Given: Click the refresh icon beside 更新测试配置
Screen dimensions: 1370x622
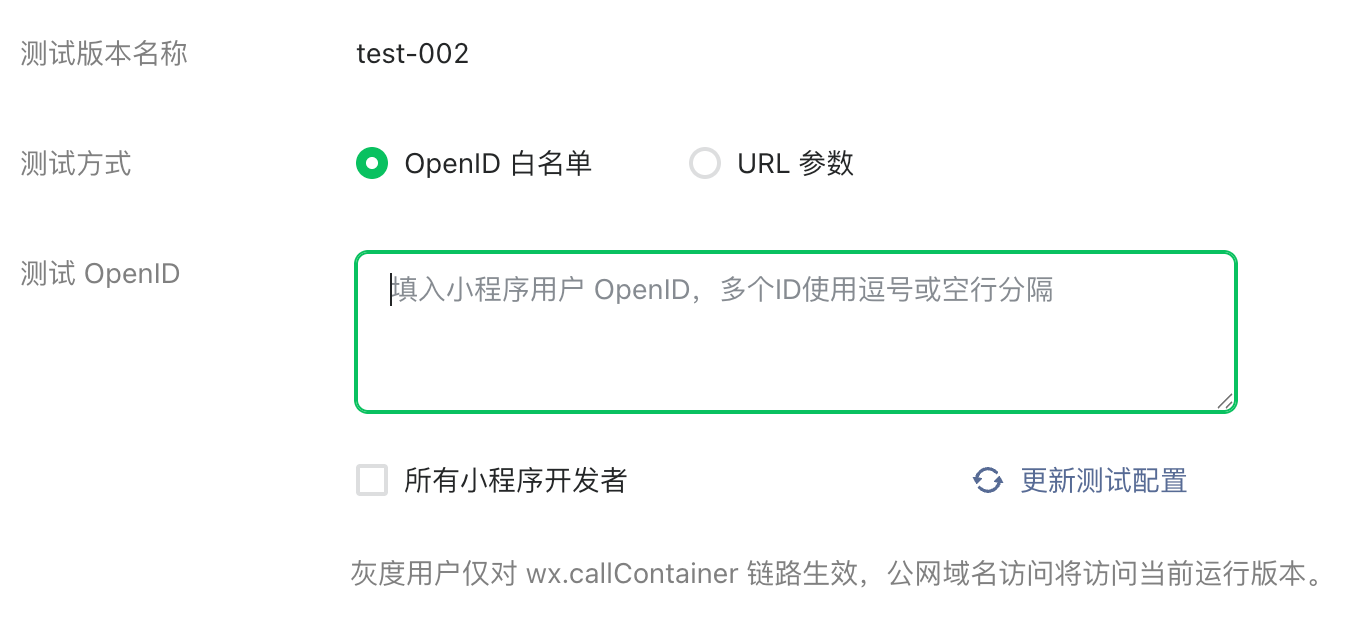Looking at the screenshot, I should [988, 481].
